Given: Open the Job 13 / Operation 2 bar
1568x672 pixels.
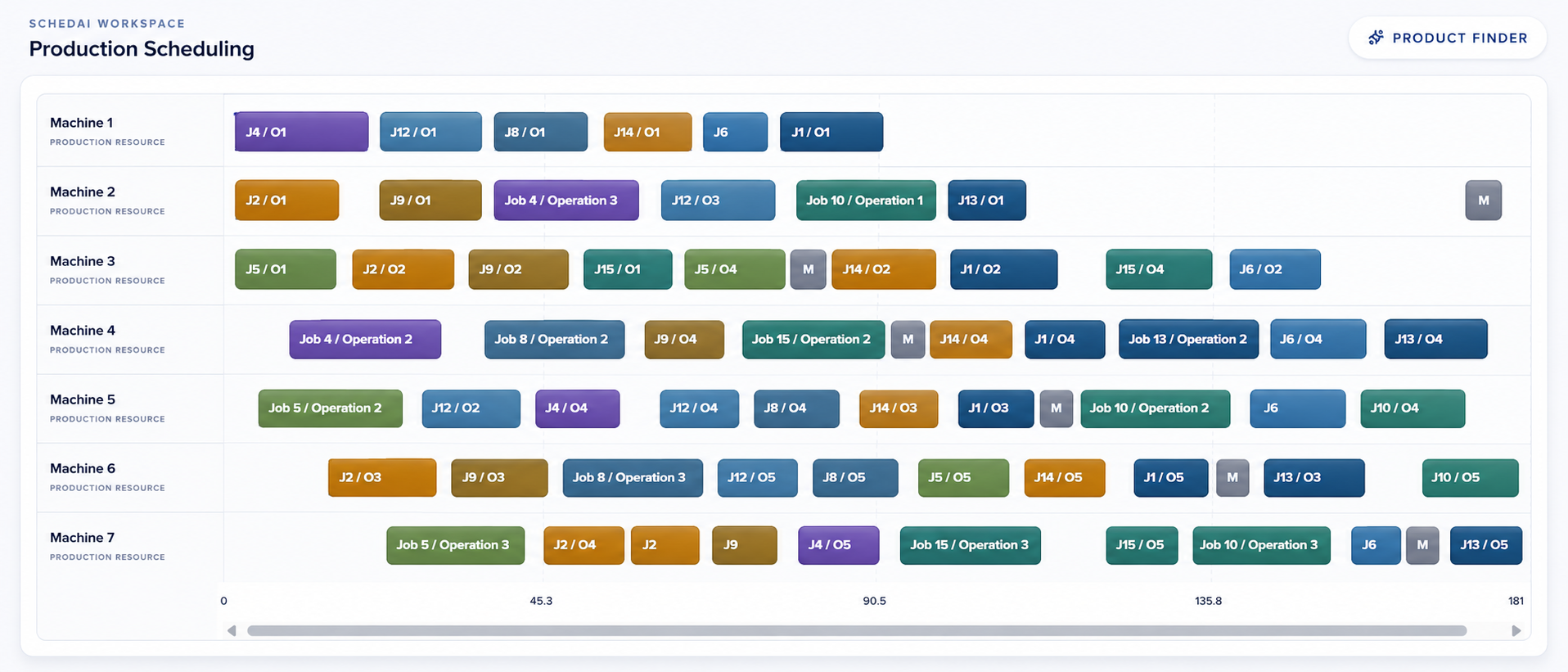Looking at the screenshot, I should tap(1188, 339).
